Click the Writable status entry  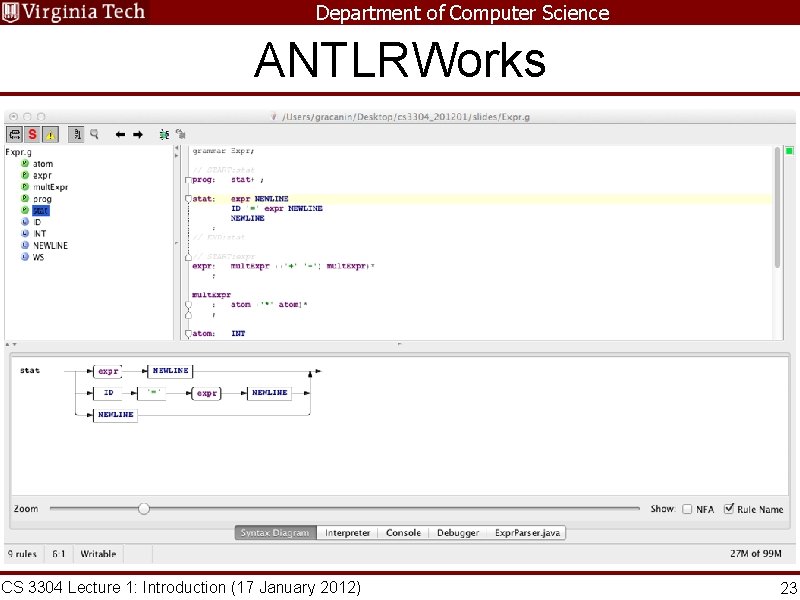click(x=98, y=554)
